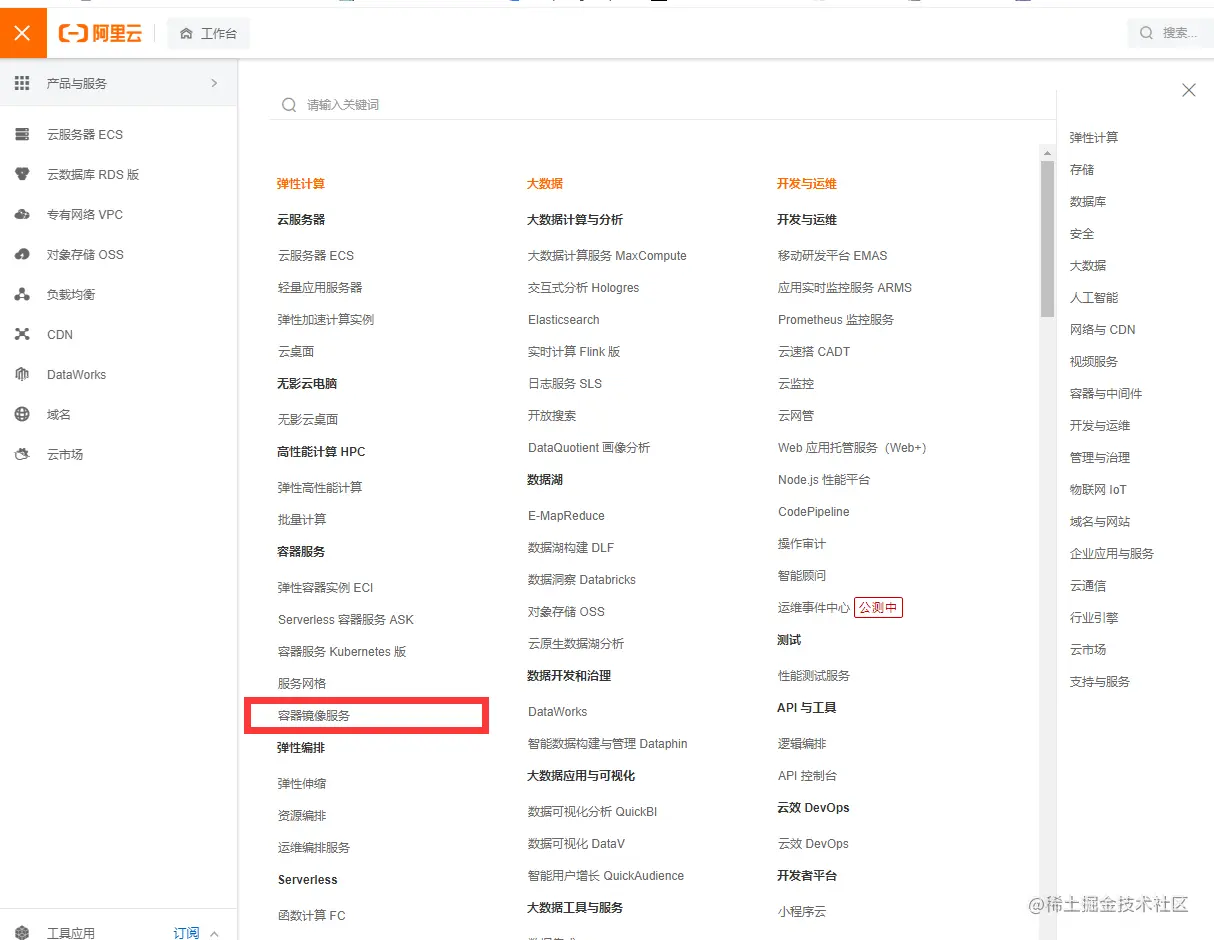Open 容器镜像服务 link
The image size is (1214, 940).
(314, 715)
